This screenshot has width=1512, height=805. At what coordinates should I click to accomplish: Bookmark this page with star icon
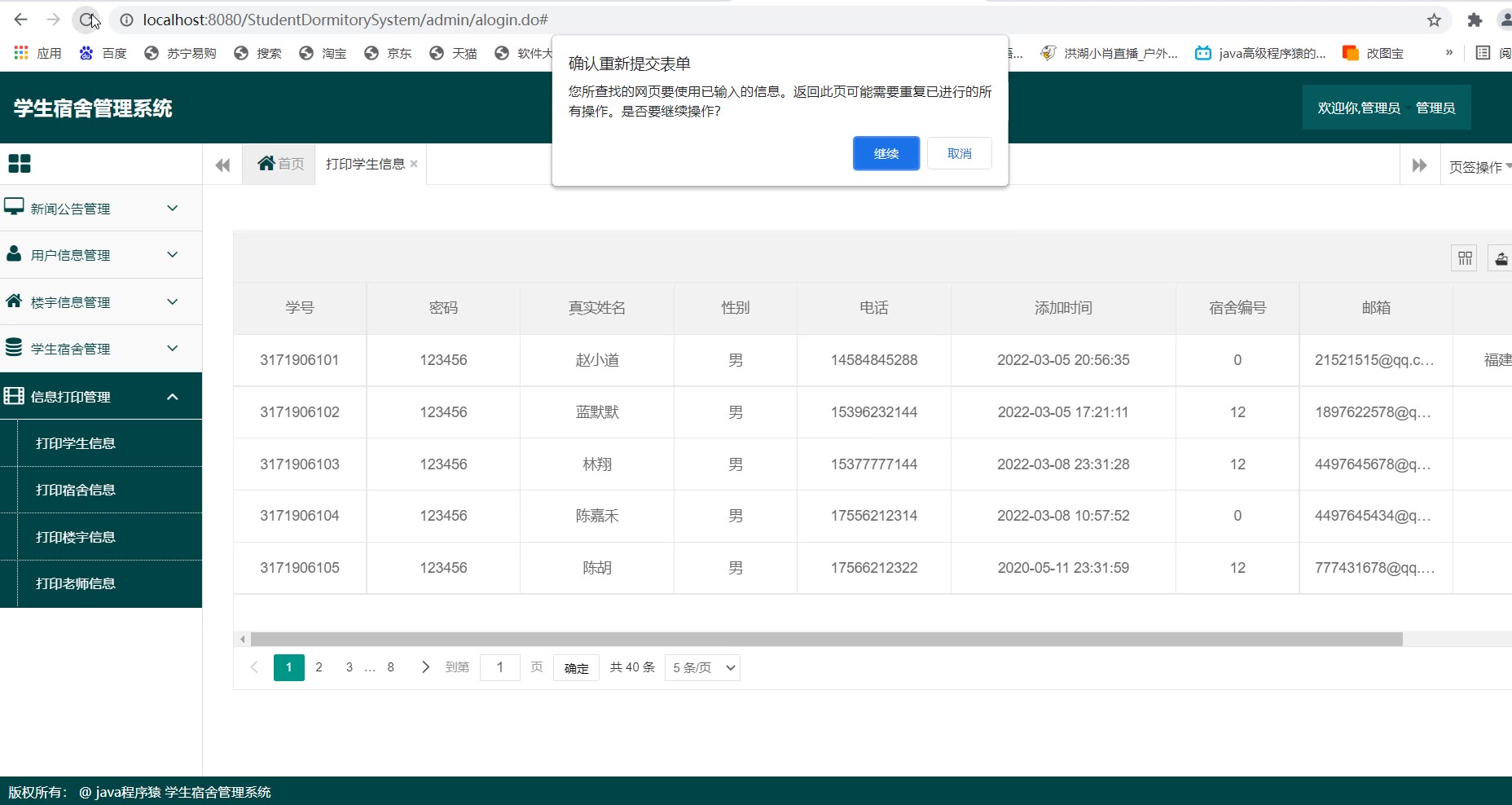coord(1434,20)
